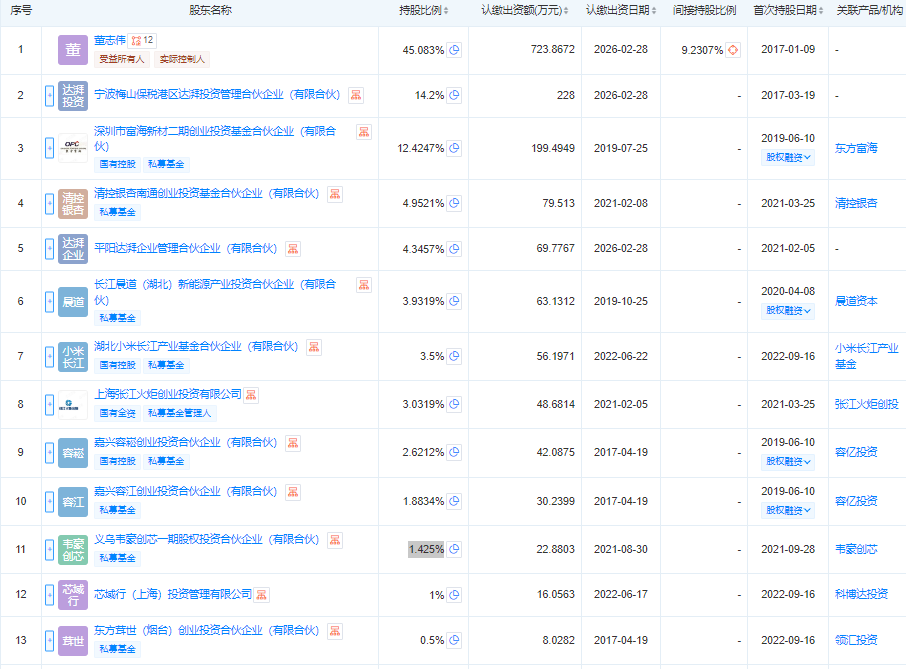906x669 pixels.
Task: Open related institution link 东方富海
Action: 855,148
